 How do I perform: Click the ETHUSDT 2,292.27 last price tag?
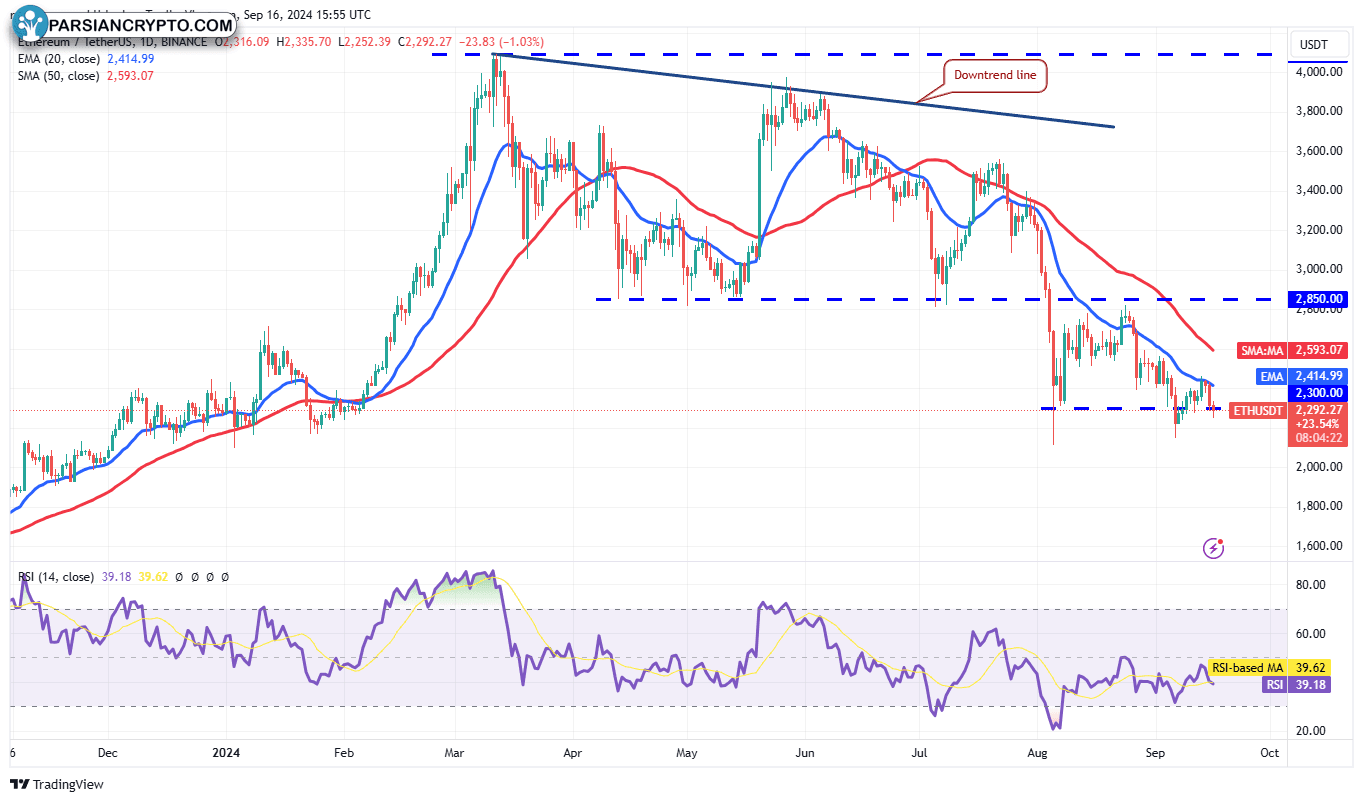click(x=1288, y=410)
